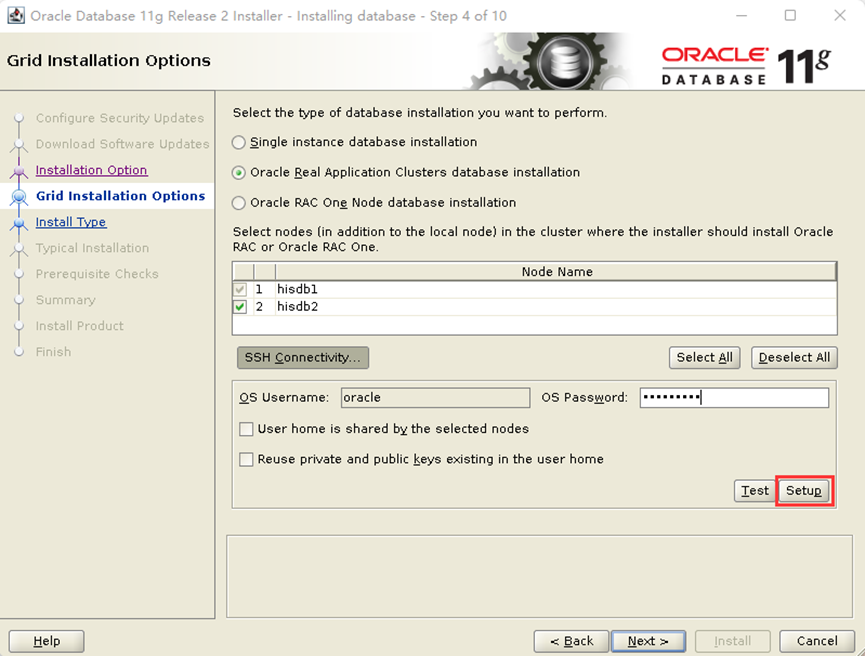Click the Select All button
This screenshot has height=656, width=865.
point(704,358)
